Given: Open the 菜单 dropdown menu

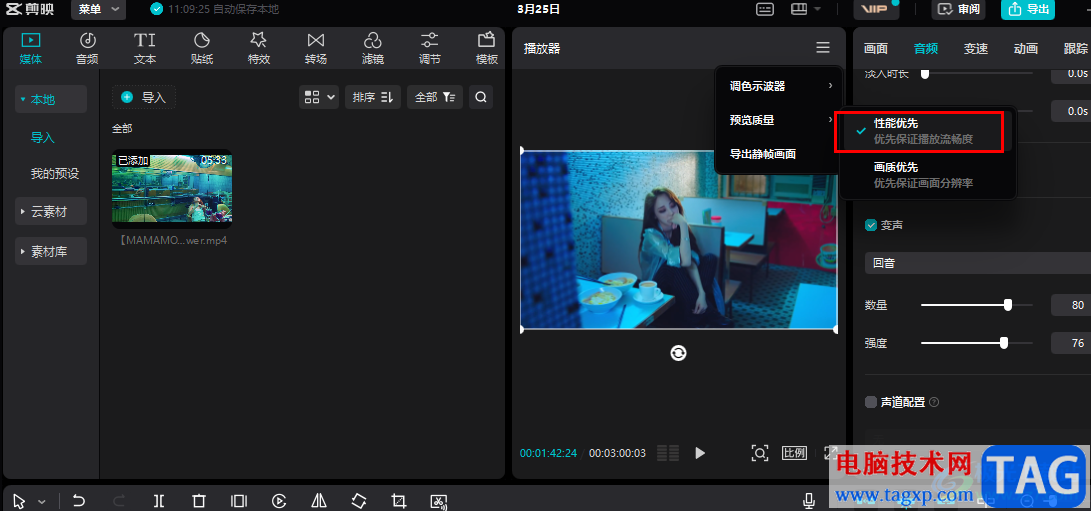Looking at the screenshot, I should tap(98, 9).
